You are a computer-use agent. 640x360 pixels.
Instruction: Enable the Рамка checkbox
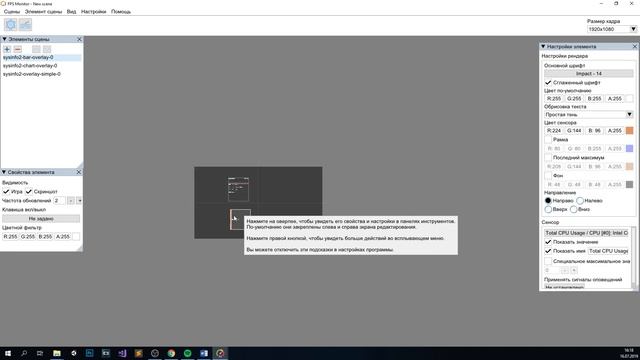click(x=548, y=140)
